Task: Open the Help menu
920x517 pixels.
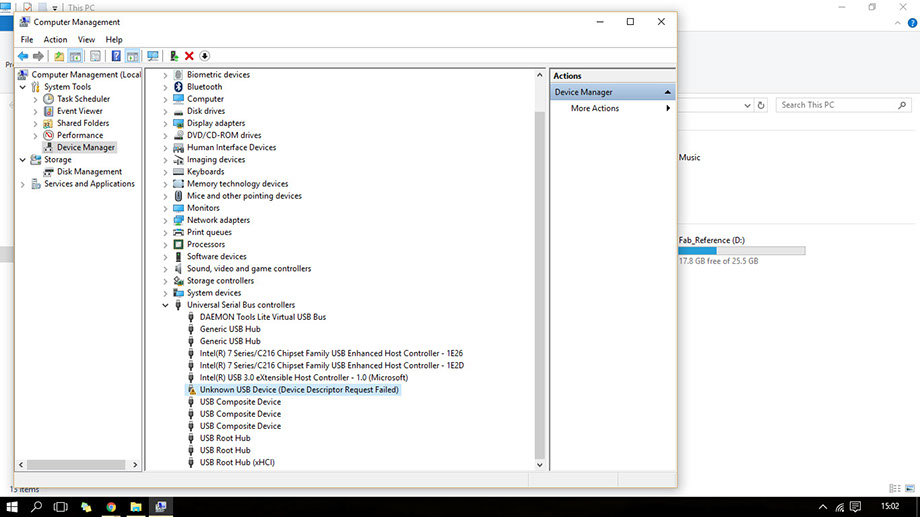Action: click(x=114, y=40)
